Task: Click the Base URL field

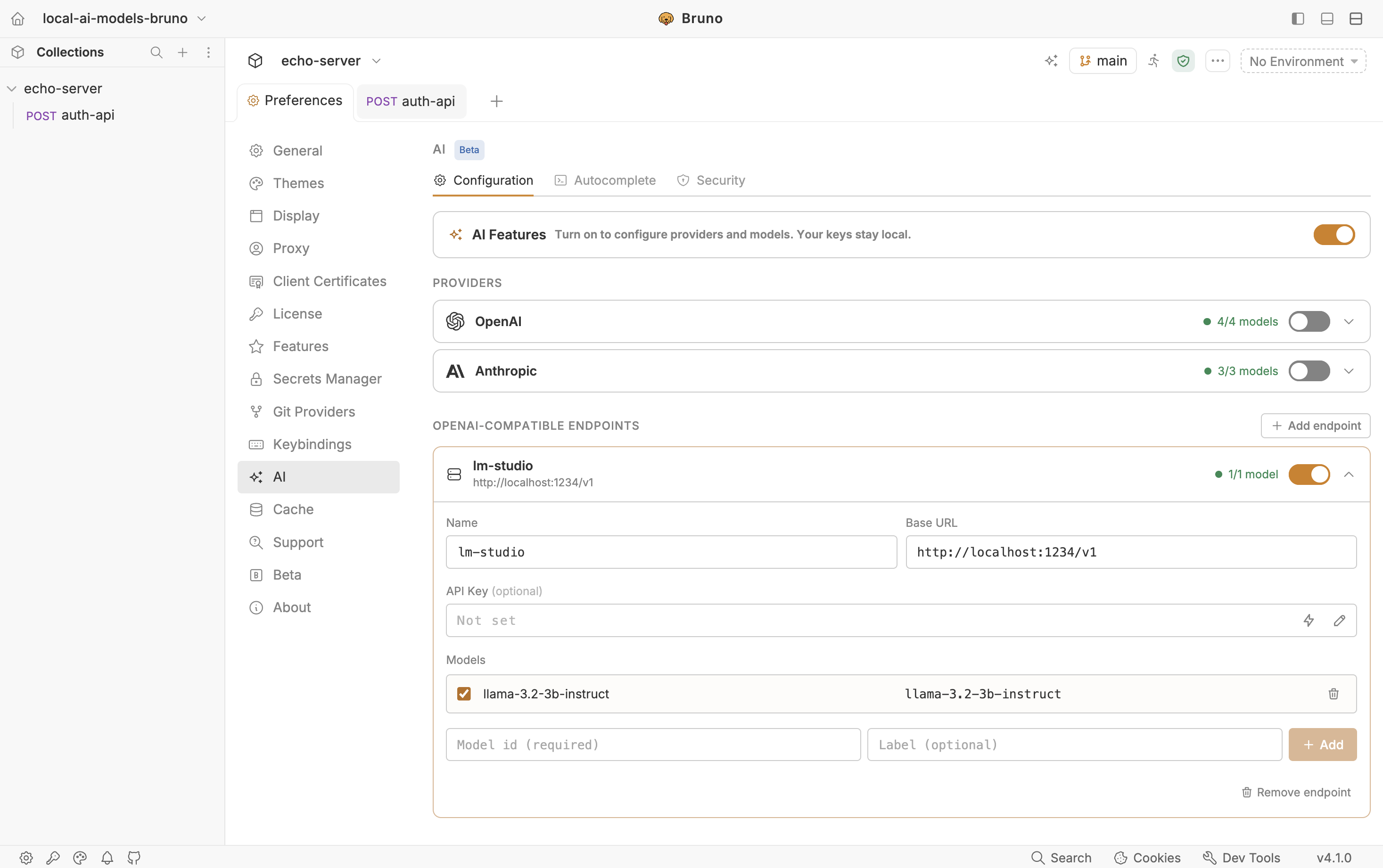Action: [x=1131, y=552]
